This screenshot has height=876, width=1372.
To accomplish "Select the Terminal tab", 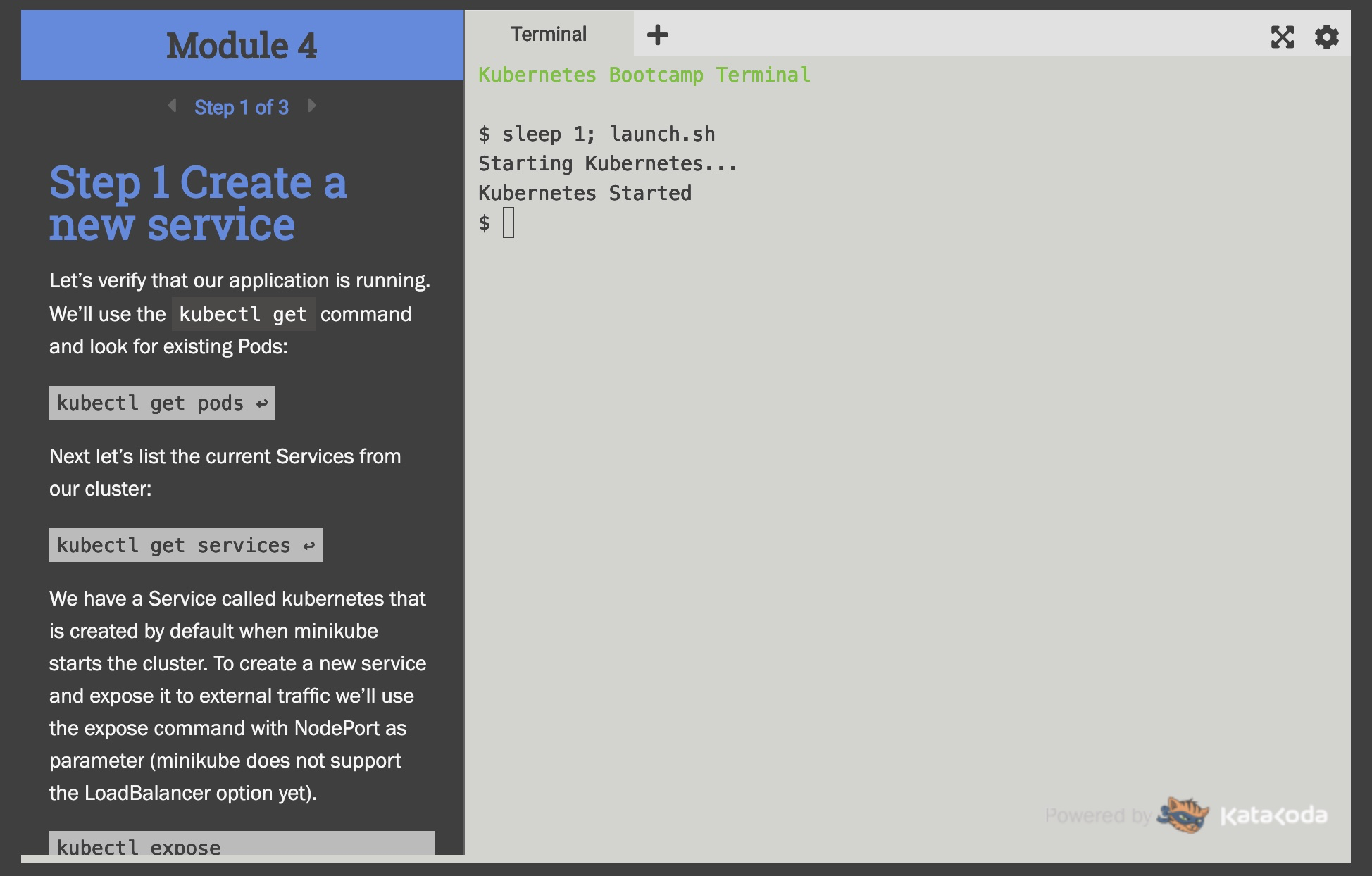I will pos(548,34).
